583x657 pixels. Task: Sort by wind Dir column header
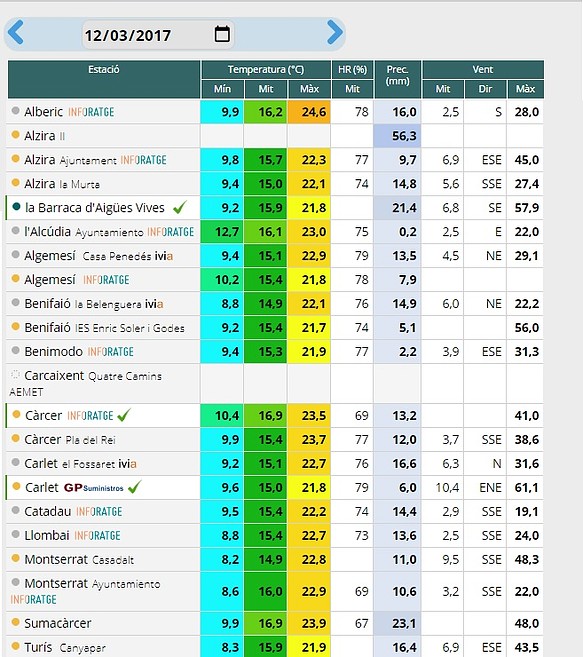click(485, 89)
